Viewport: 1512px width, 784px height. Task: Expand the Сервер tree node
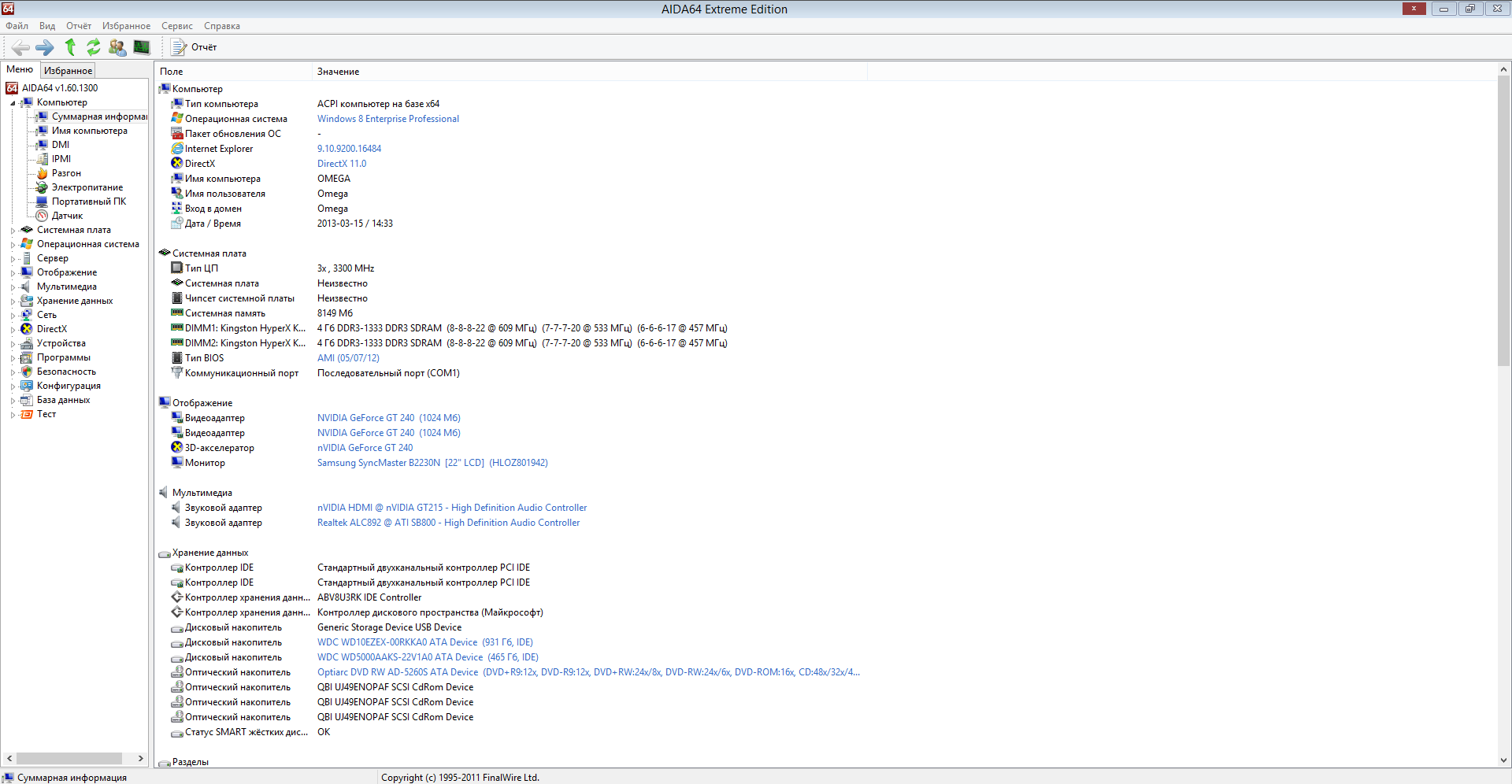tap(13, 259)
